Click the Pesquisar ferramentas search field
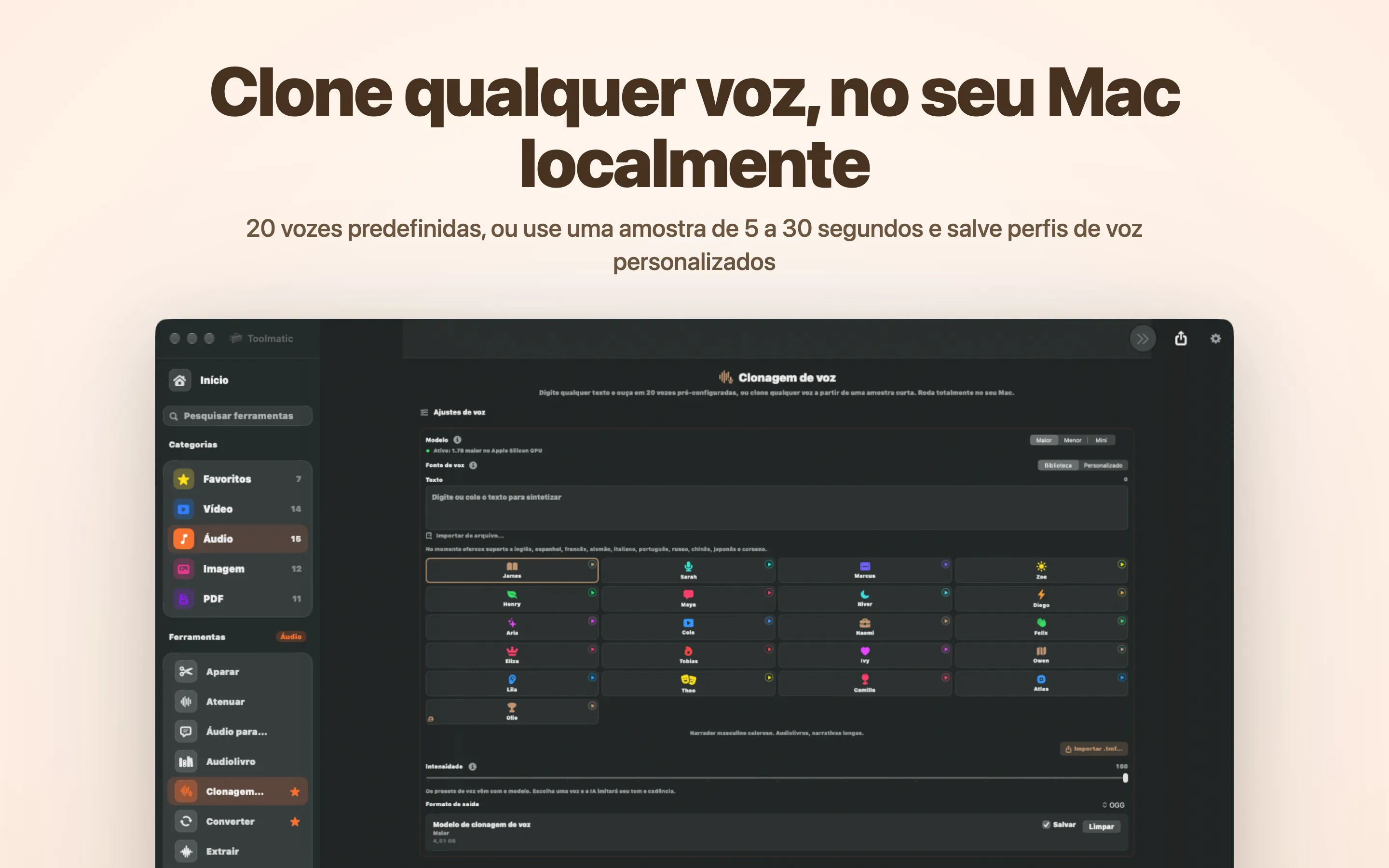1389x868 pixels. [x=238, y=416]
